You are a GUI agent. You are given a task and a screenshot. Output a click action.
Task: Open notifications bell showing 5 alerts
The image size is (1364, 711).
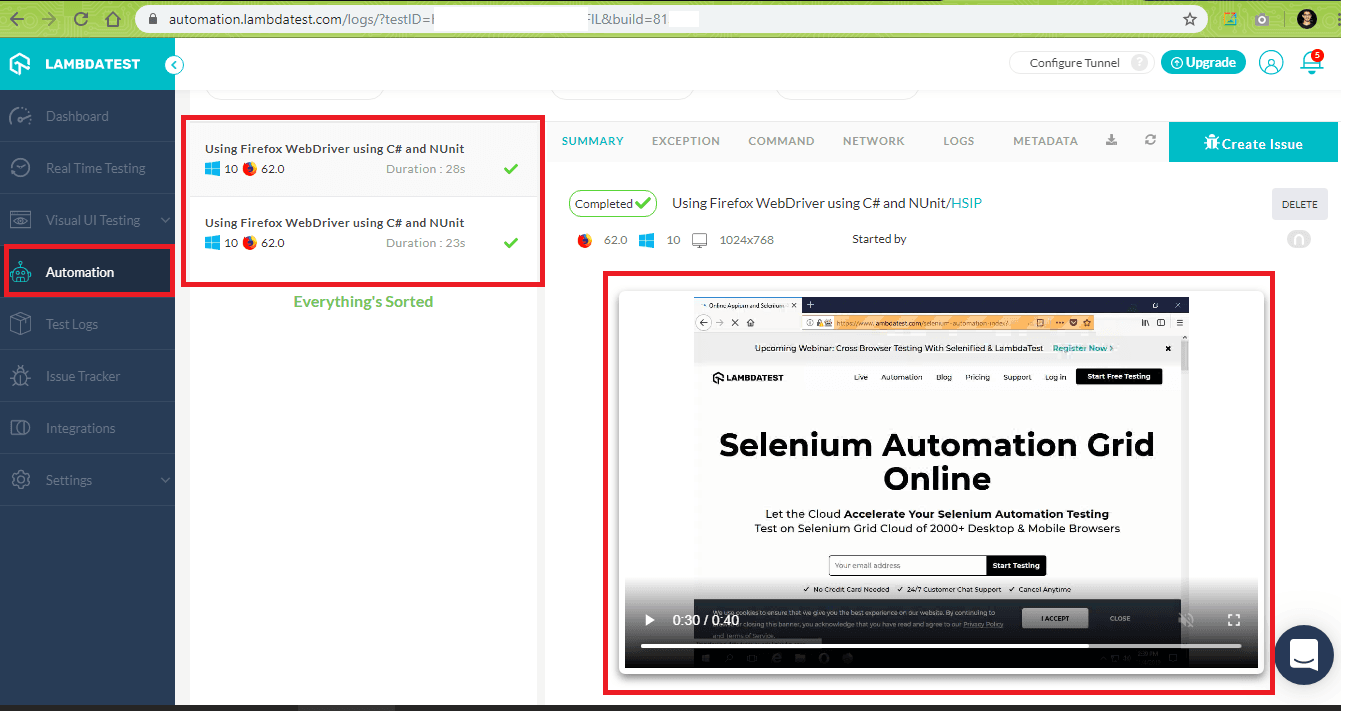tap(1311, 62)
